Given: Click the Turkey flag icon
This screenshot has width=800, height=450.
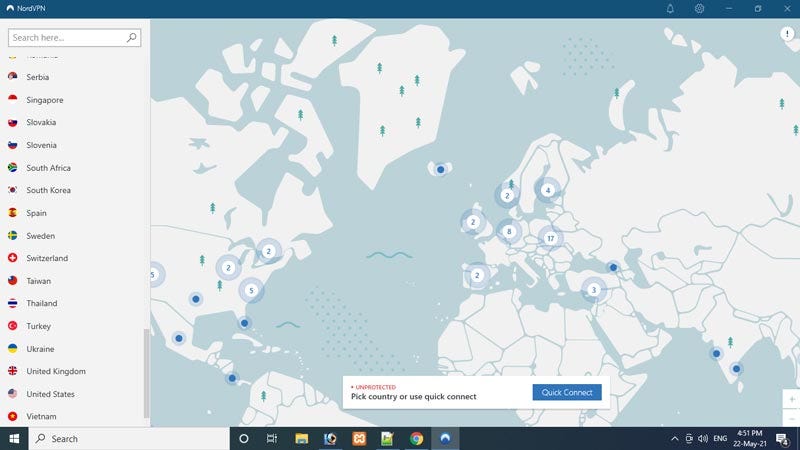Looking at the screenshot, I should click(13, 326).
